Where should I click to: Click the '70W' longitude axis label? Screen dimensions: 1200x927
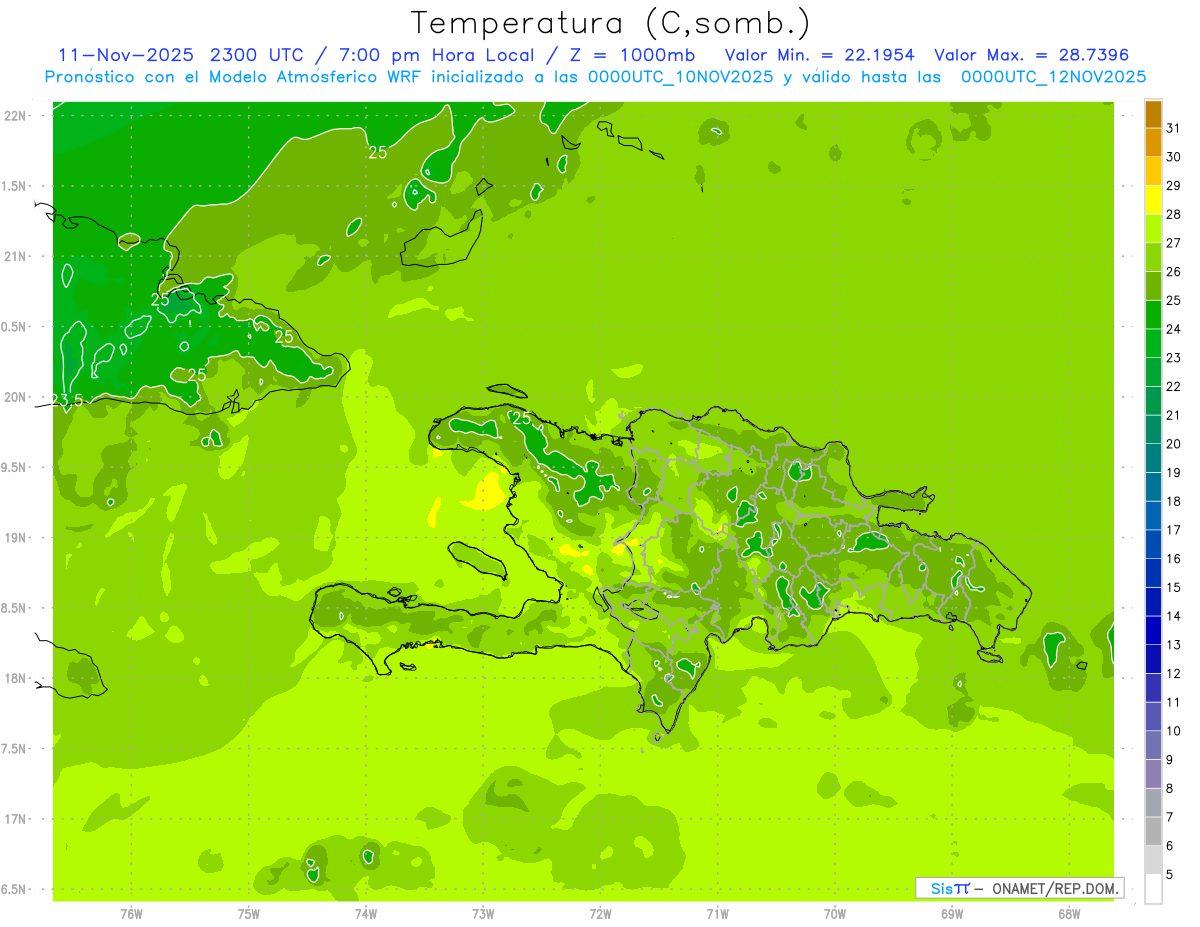(835, 914)
